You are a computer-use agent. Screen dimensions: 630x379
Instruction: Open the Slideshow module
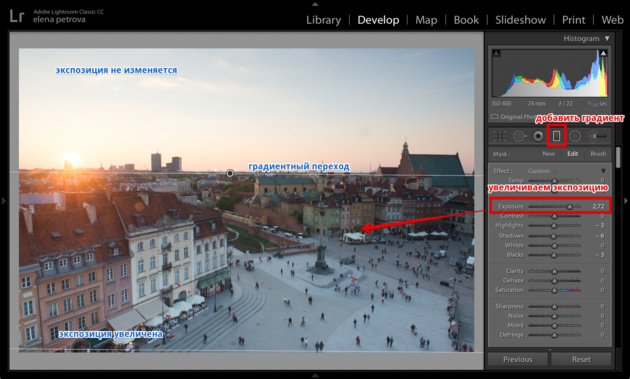pos(520,20)
